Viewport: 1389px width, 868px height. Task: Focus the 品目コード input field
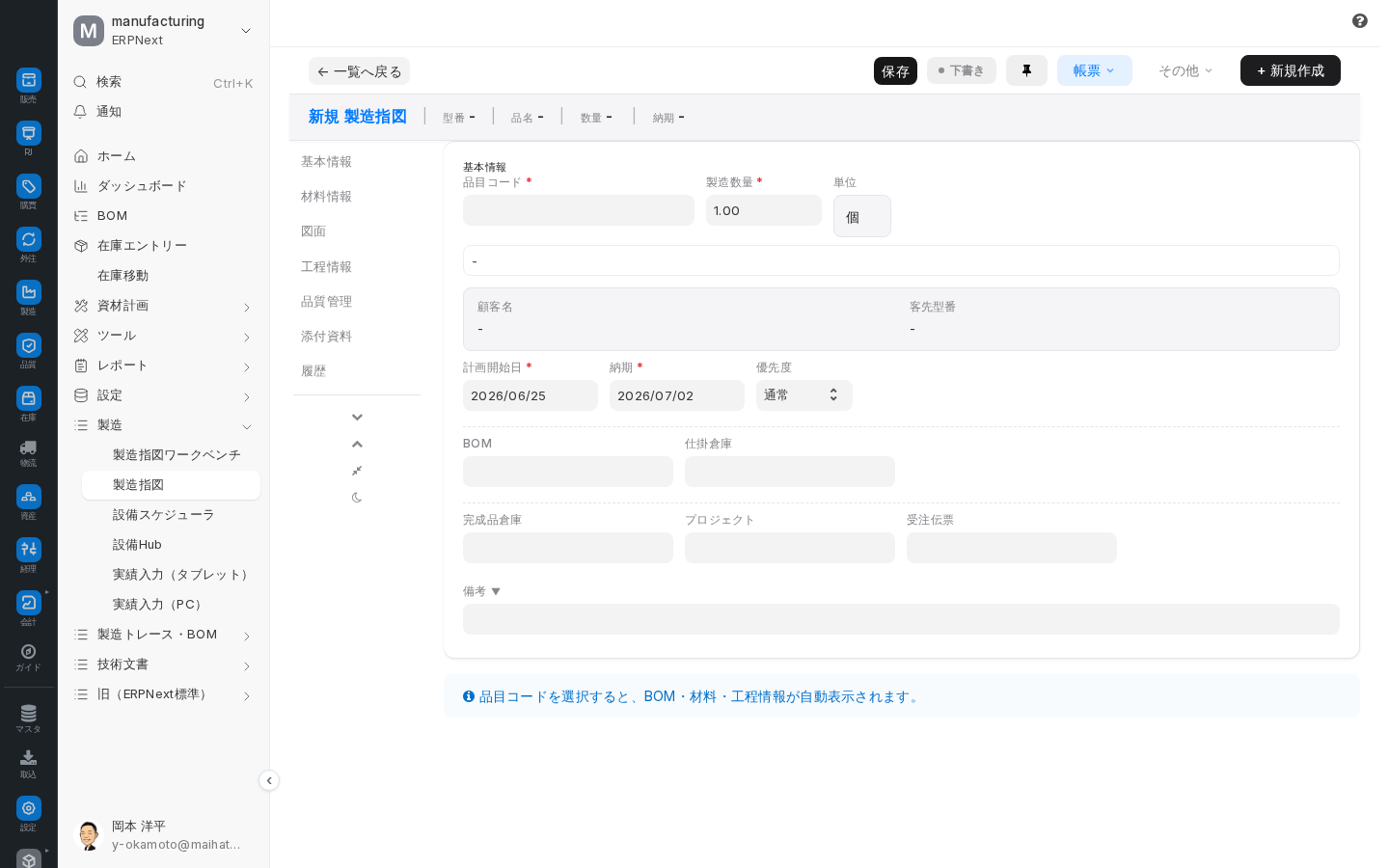[x=579, y=210]
